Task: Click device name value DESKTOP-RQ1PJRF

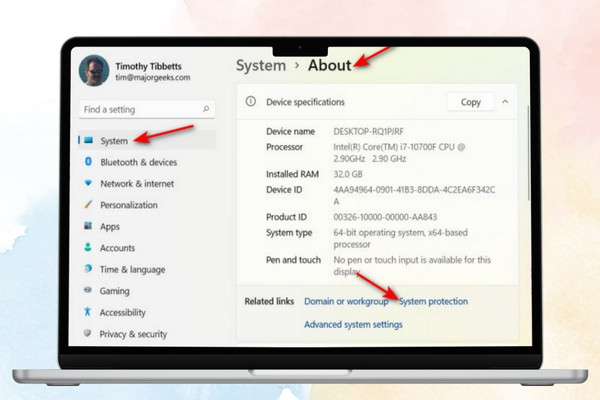Action: tap(368, 131)
